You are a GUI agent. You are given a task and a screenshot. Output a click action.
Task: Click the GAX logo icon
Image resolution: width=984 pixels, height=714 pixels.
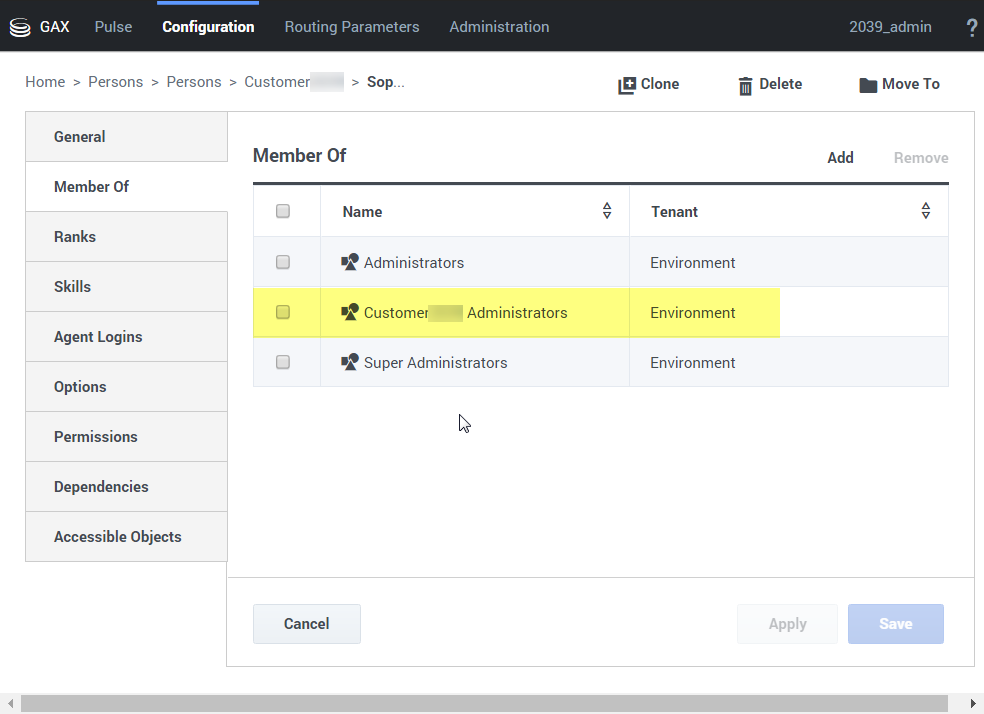(19, 27)
